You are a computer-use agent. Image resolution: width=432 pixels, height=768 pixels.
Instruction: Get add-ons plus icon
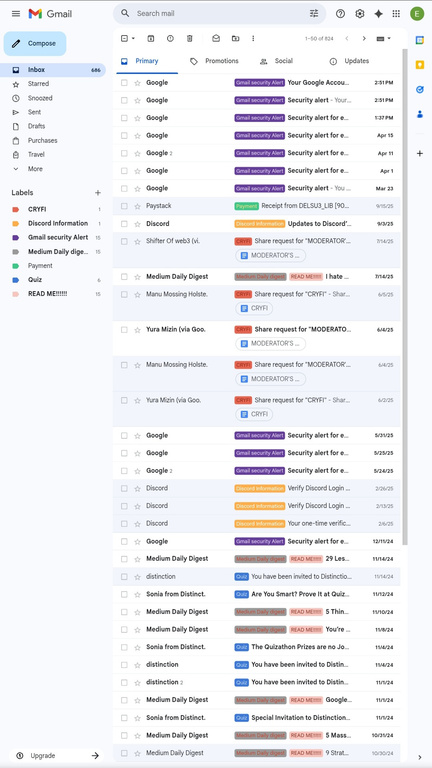point(420,153)
